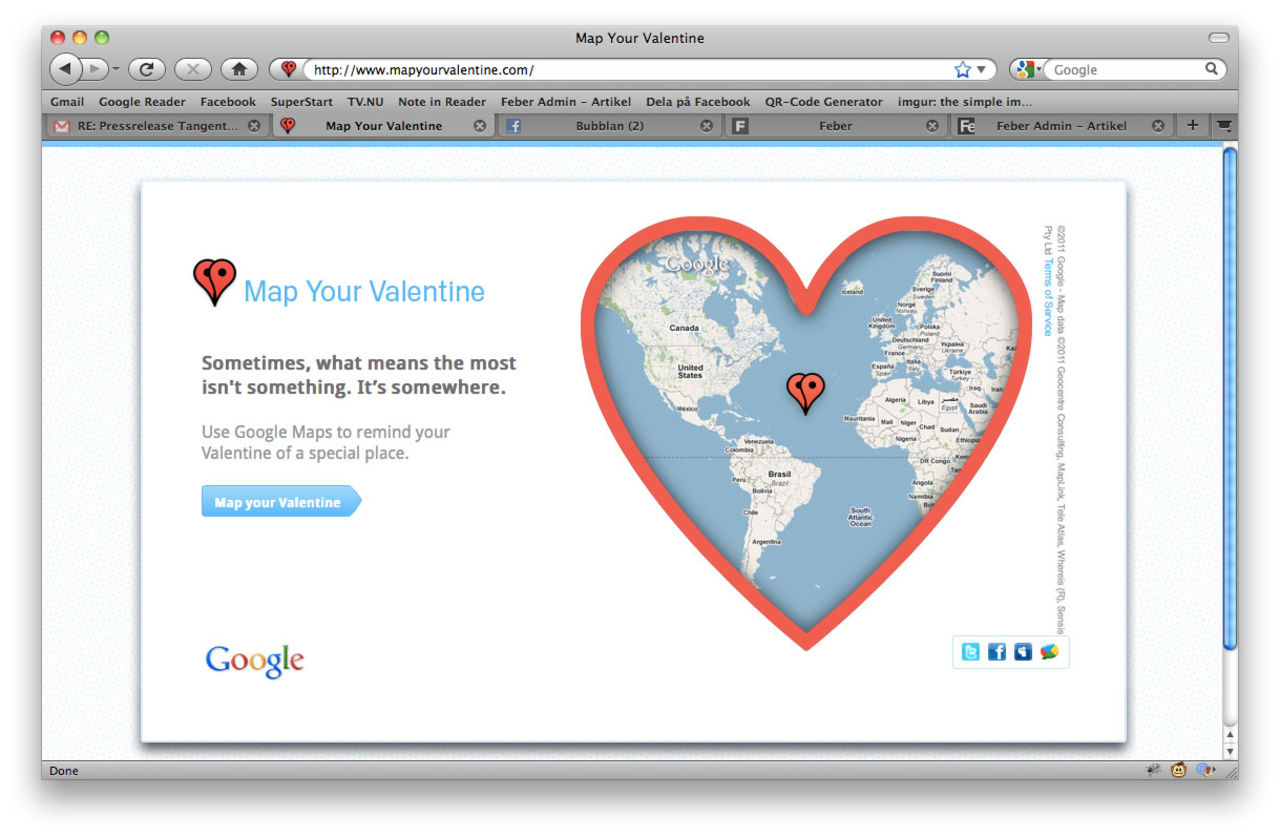Click the Twitter share icon

[970, 652]
